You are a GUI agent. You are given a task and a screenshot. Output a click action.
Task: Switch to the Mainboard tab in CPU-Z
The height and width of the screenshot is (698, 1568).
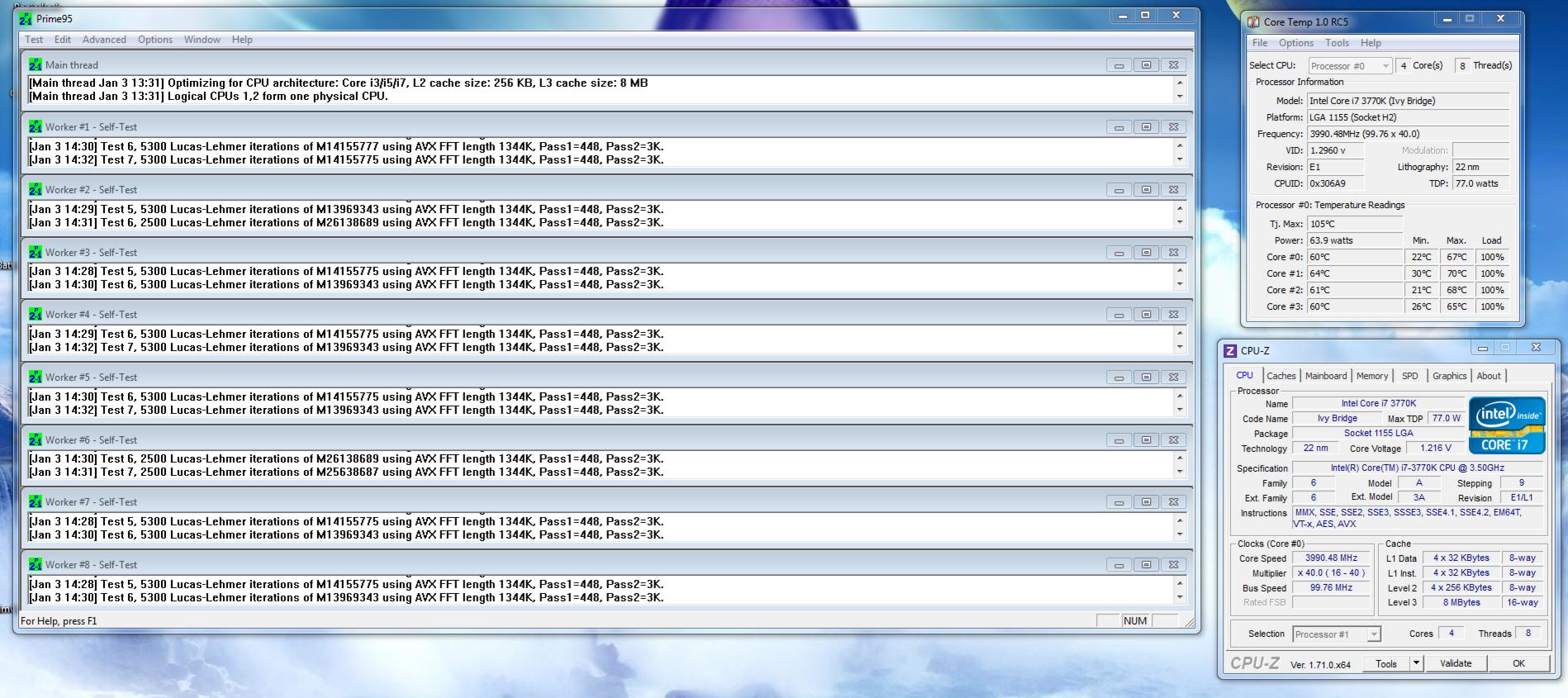pyautogui.click(x=1326, y=376)
